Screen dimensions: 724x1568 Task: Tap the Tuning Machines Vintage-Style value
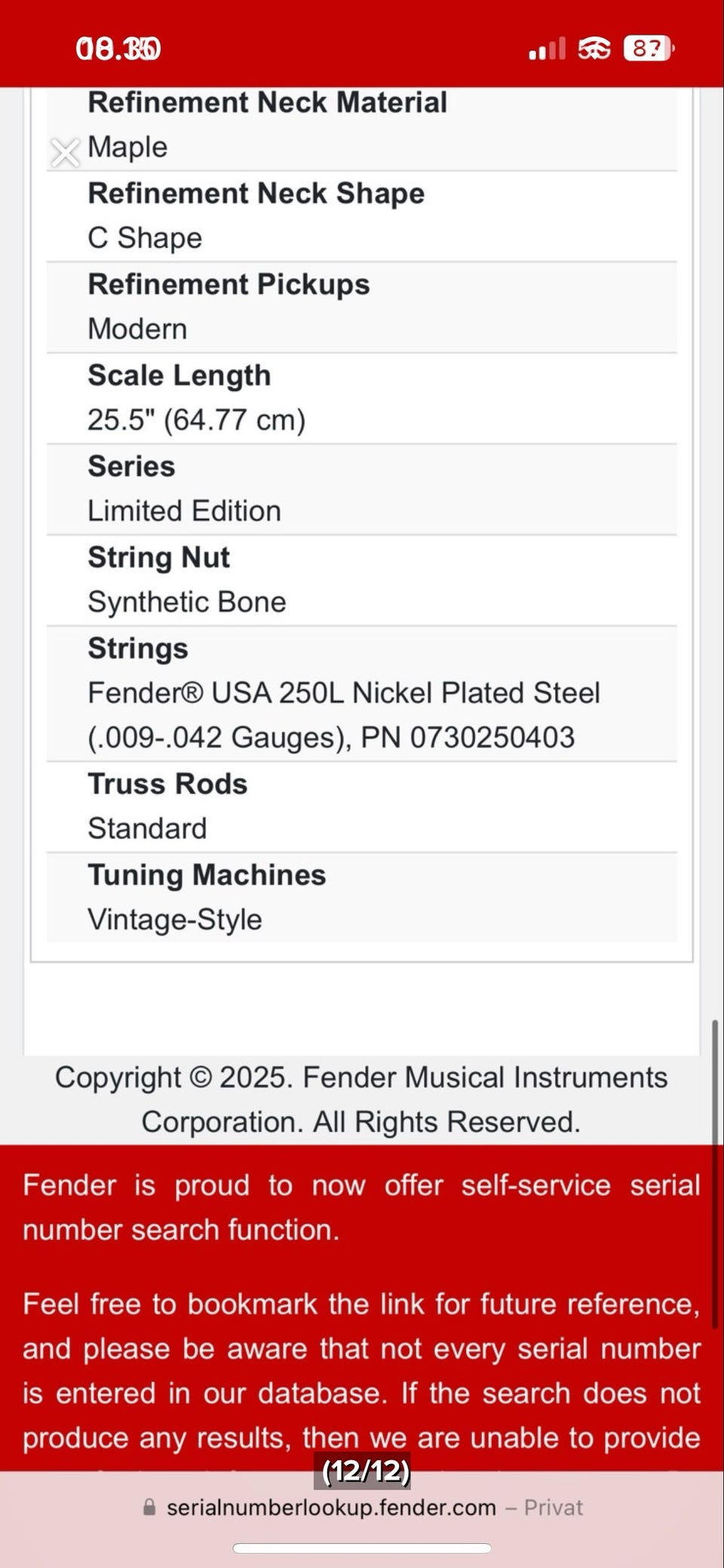click(x=175, y=919)
